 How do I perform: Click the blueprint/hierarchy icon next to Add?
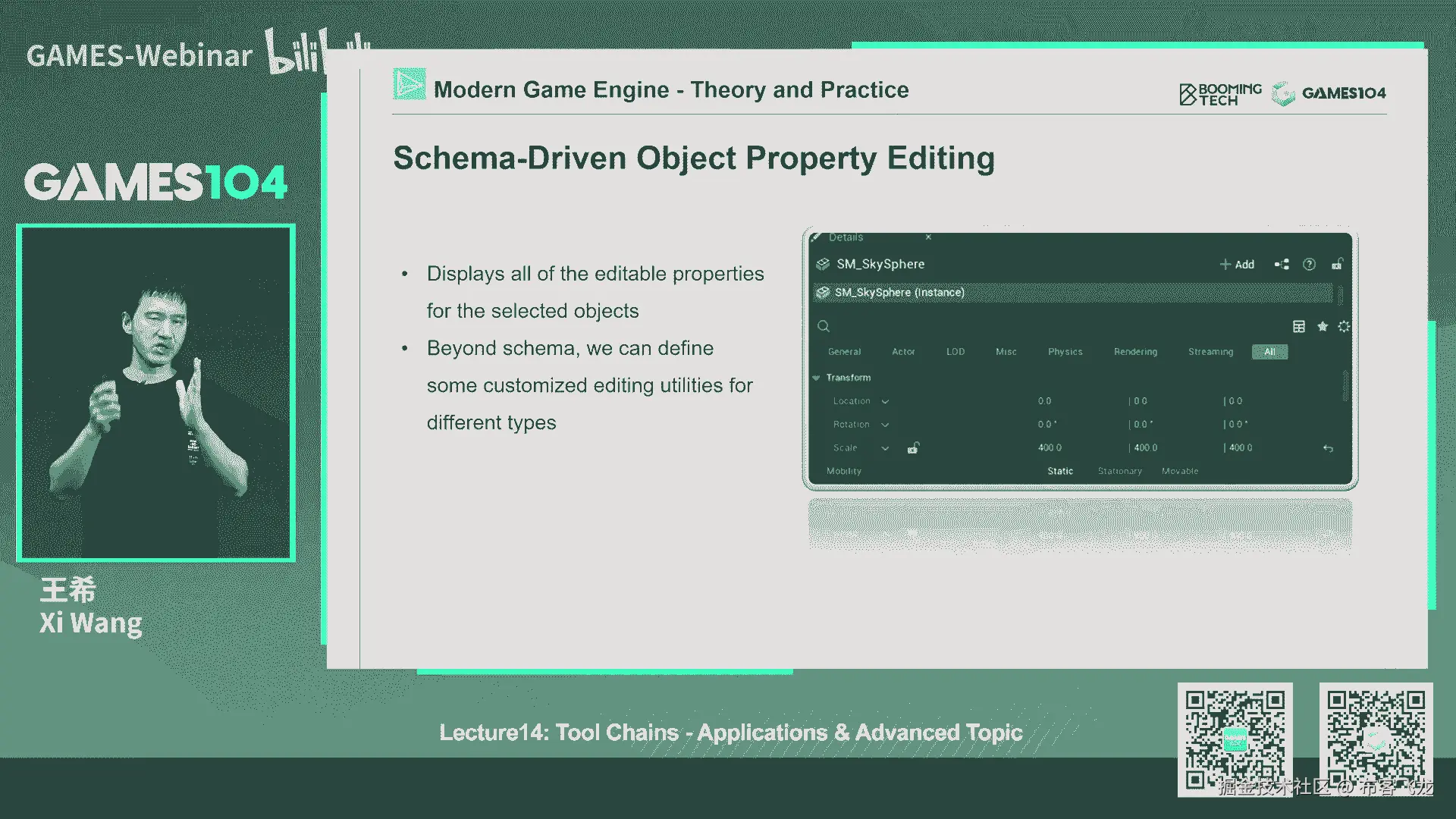click(x=1282, y=265)
